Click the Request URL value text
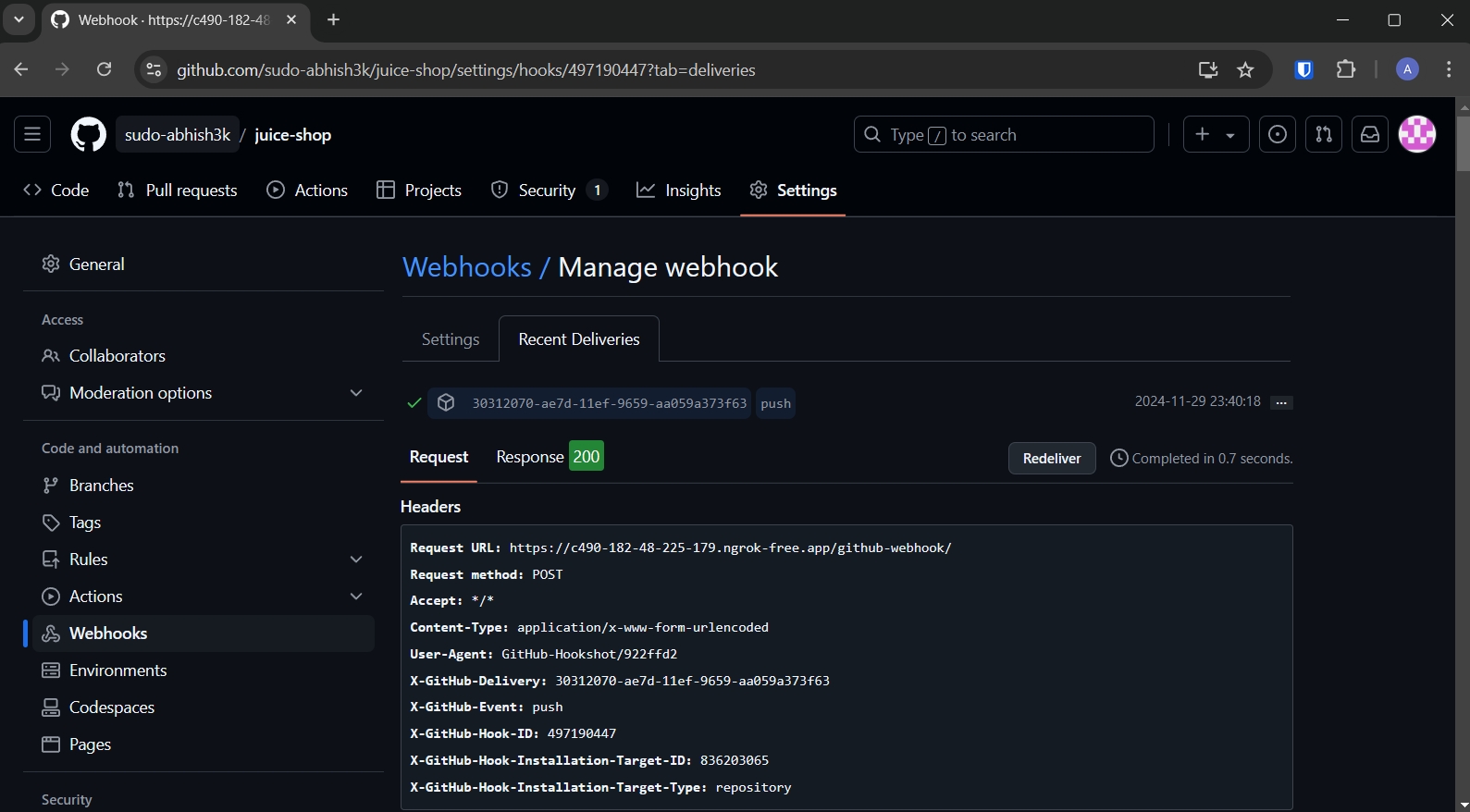This screenshot has width=1470, height=812. point(731,548)
